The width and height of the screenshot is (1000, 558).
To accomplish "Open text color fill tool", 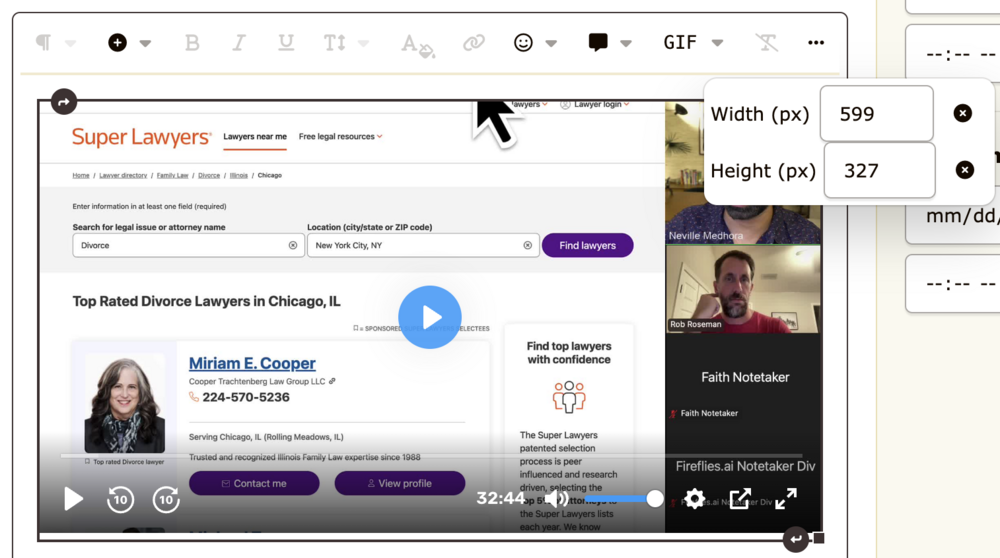I will 418,45.
